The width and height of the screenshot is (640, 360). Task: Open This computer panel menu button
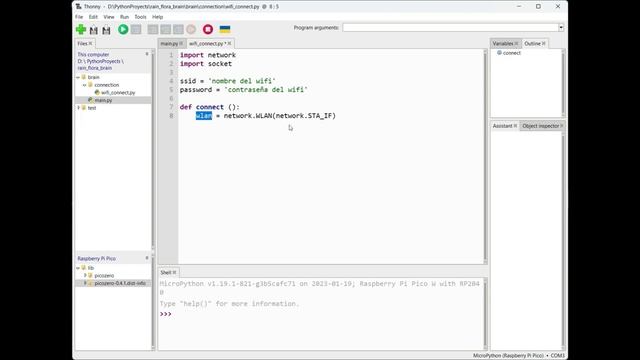pyautogui.click(x=147, y=54)
